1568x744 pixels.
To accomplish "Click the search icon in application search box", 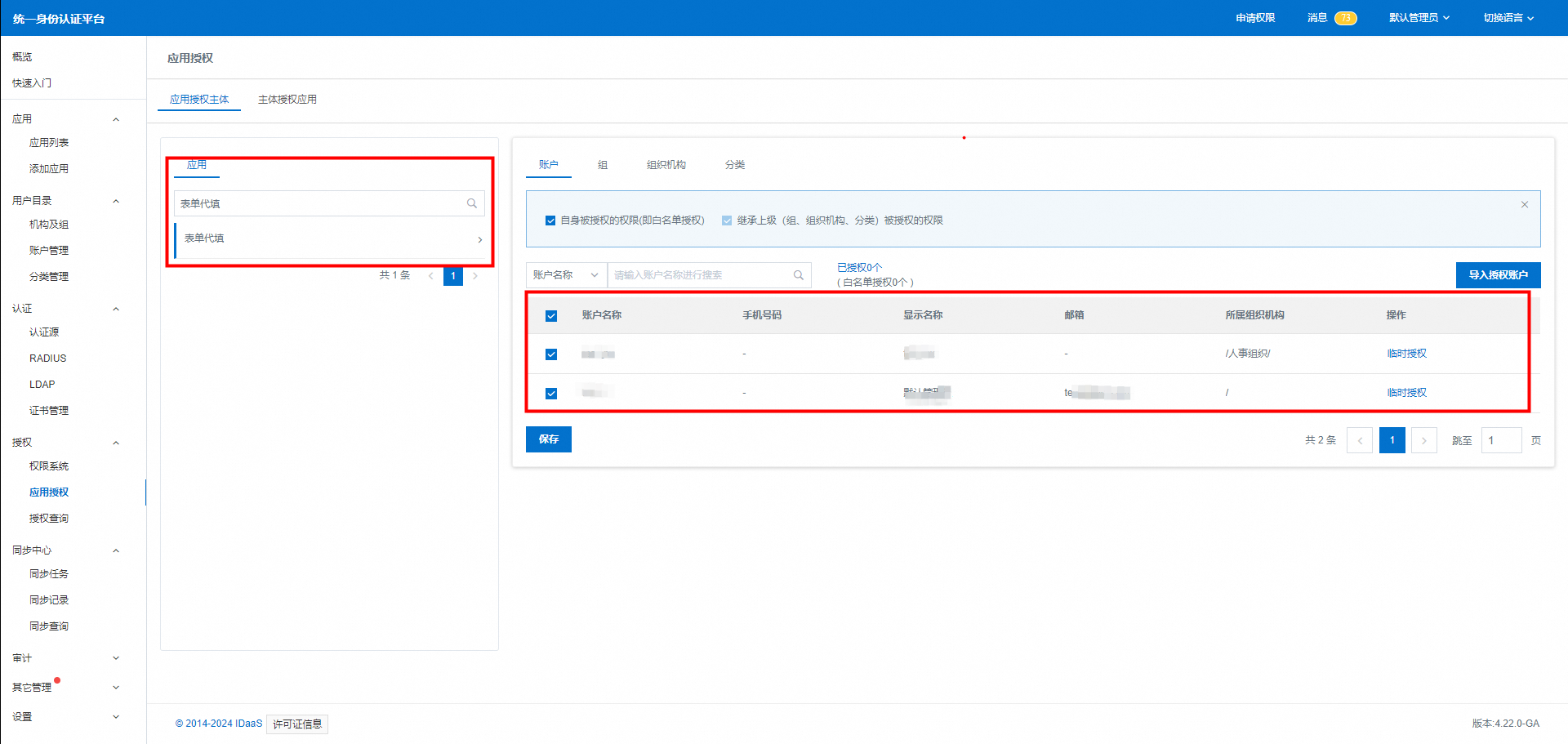I will click(x=471, y=203).
